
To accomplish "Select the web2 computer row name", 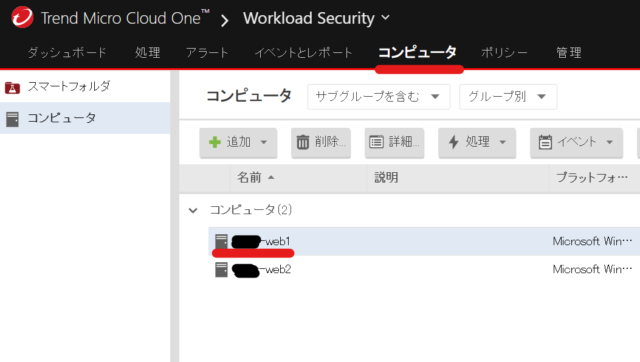I will pos(261,270).
